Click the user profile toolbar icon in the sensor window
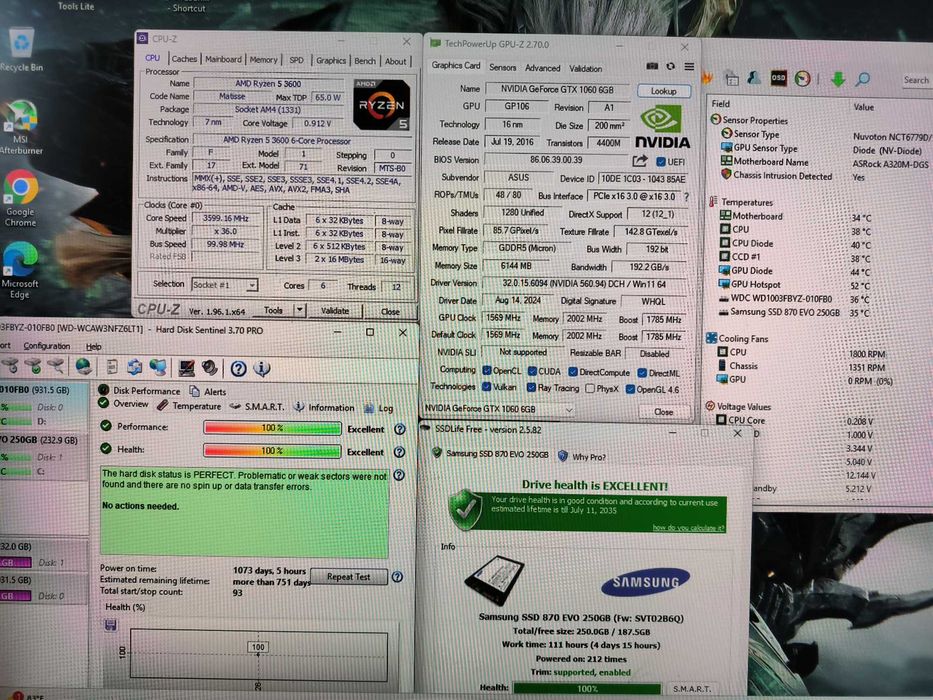The height and width of the screenshot is (700, 933). tap(754, 78)
